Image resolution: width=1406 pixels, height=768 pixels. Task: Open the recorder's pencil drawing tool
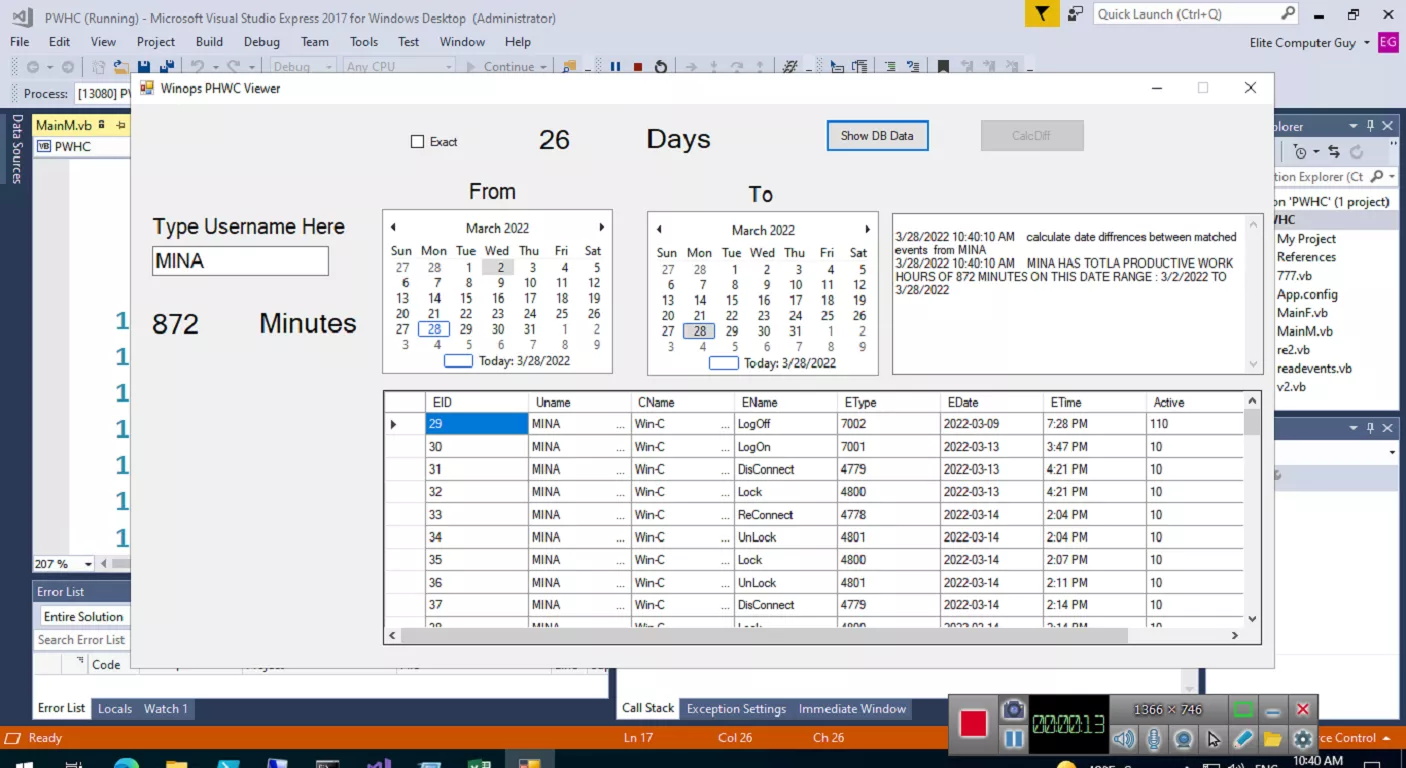click(x=1243, y=739)
